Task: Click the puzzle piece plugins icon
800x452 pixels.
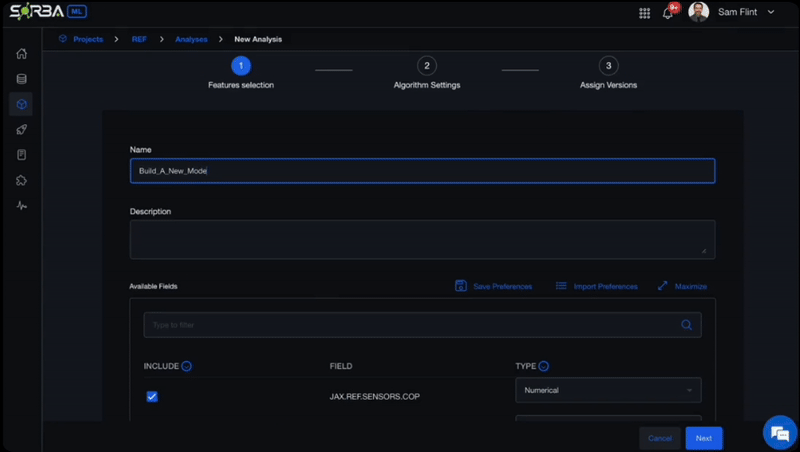Action: [21, 181]
